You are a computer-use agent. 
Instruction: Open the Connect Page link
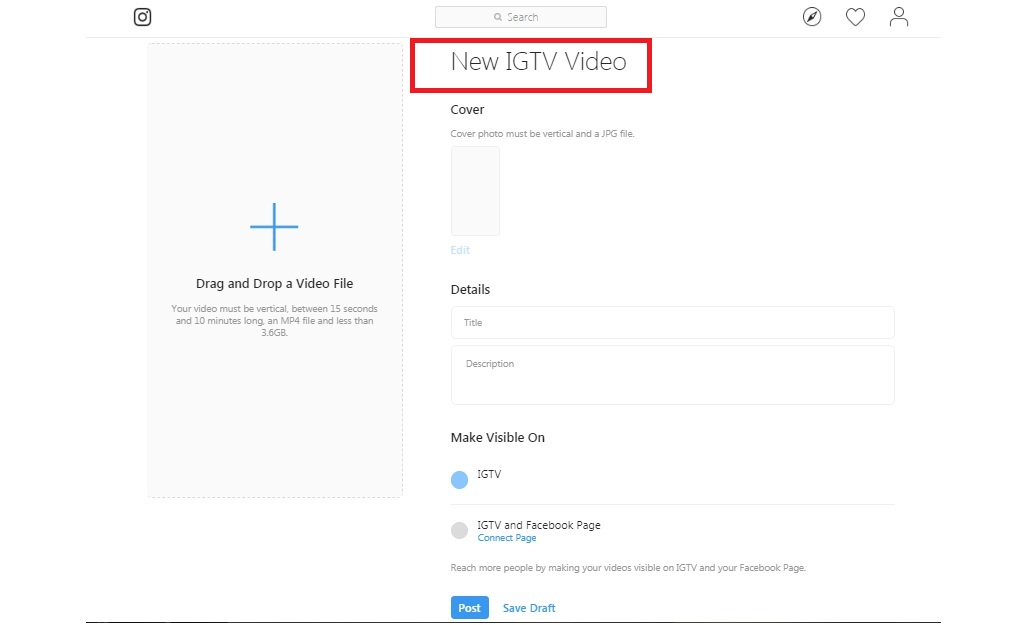click(x=507, y=538)
